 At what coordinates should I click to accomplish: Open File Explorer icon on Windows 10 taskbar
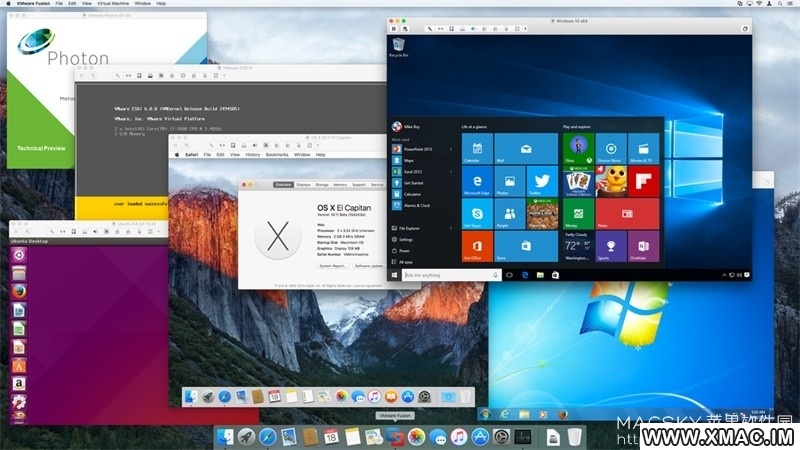coord(540,275)
